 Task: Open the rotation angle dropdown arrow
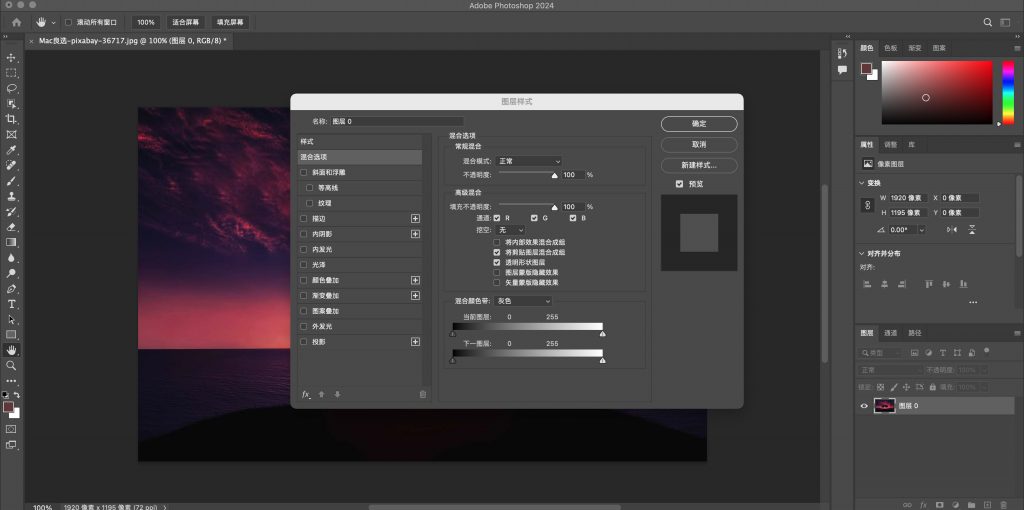point(921,230)
